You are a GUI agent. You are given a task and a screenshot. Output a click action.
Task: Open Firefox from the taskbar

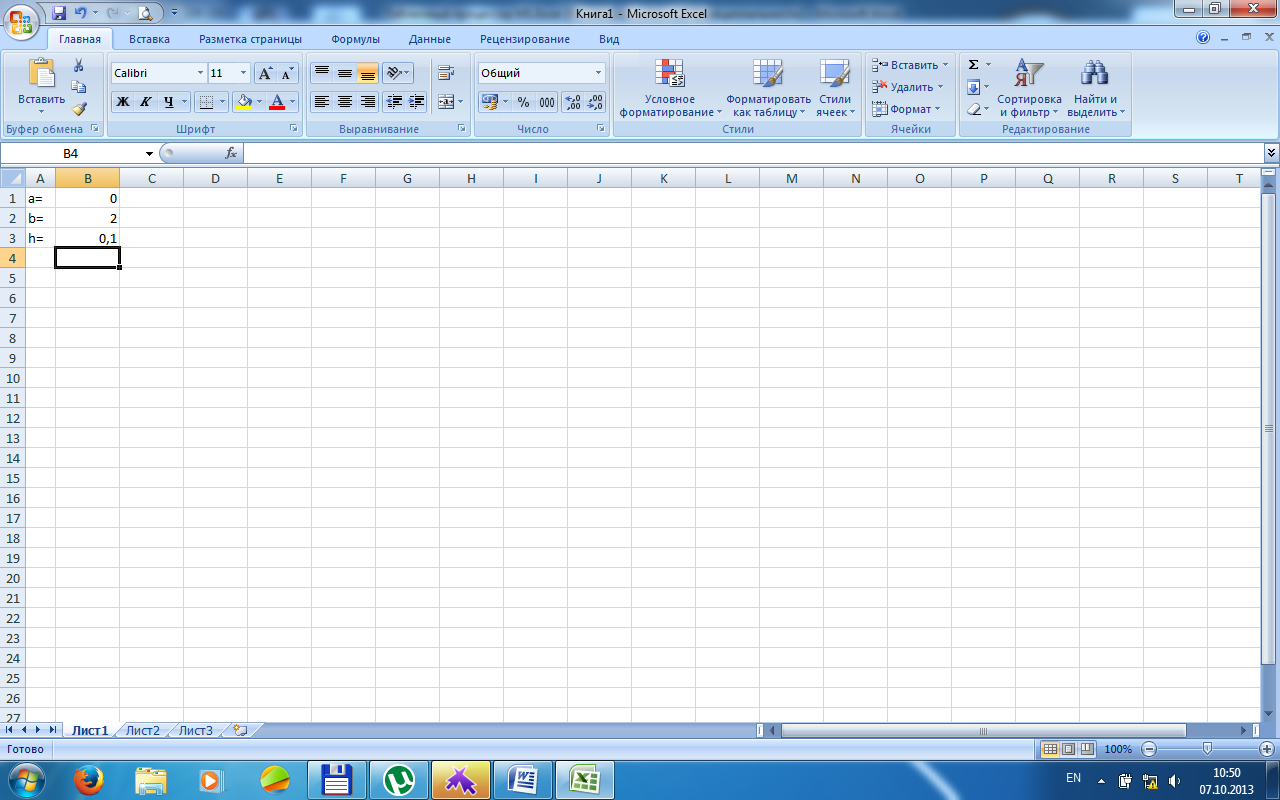(89, 779)
